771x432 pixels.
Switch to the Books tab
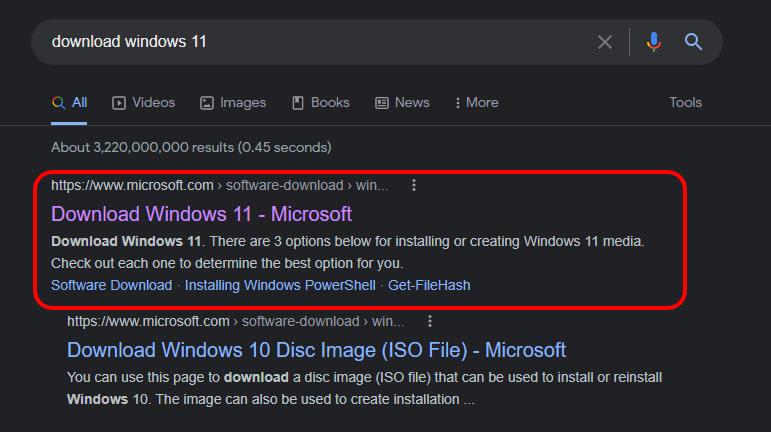pos(321,103)
